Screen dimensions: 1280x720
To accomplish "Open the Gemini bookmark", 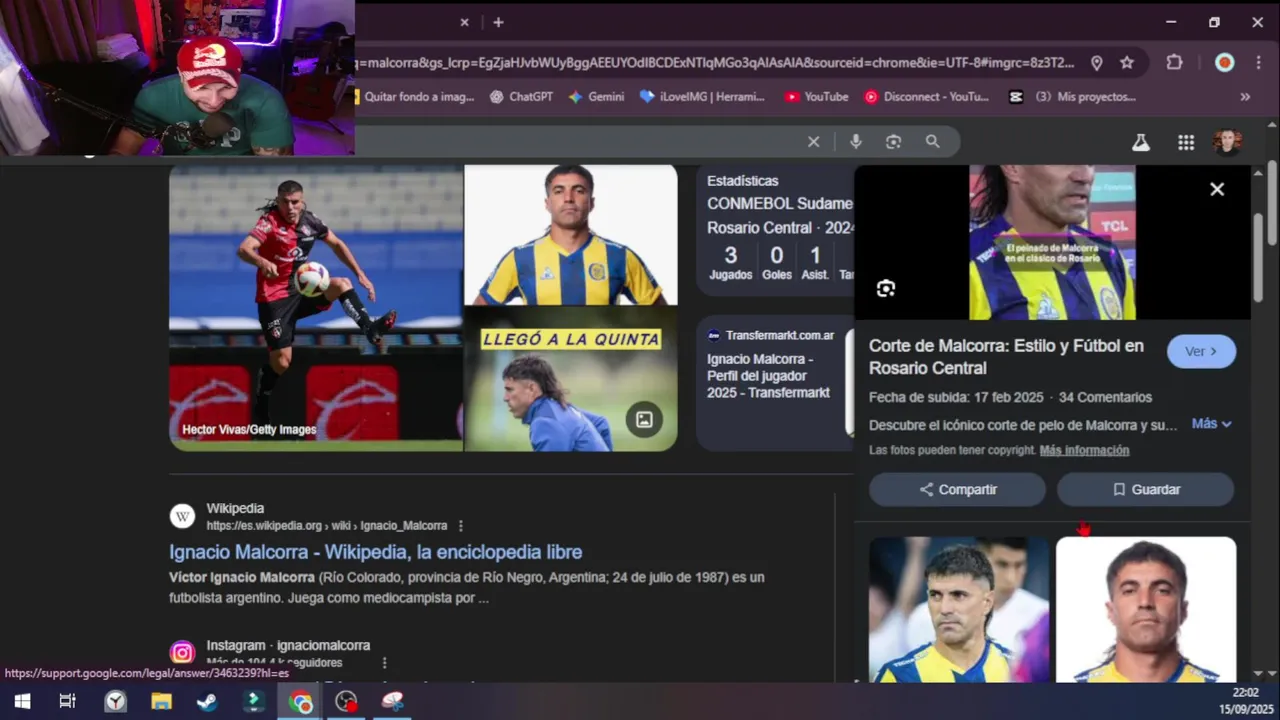I will coord(596,97).
